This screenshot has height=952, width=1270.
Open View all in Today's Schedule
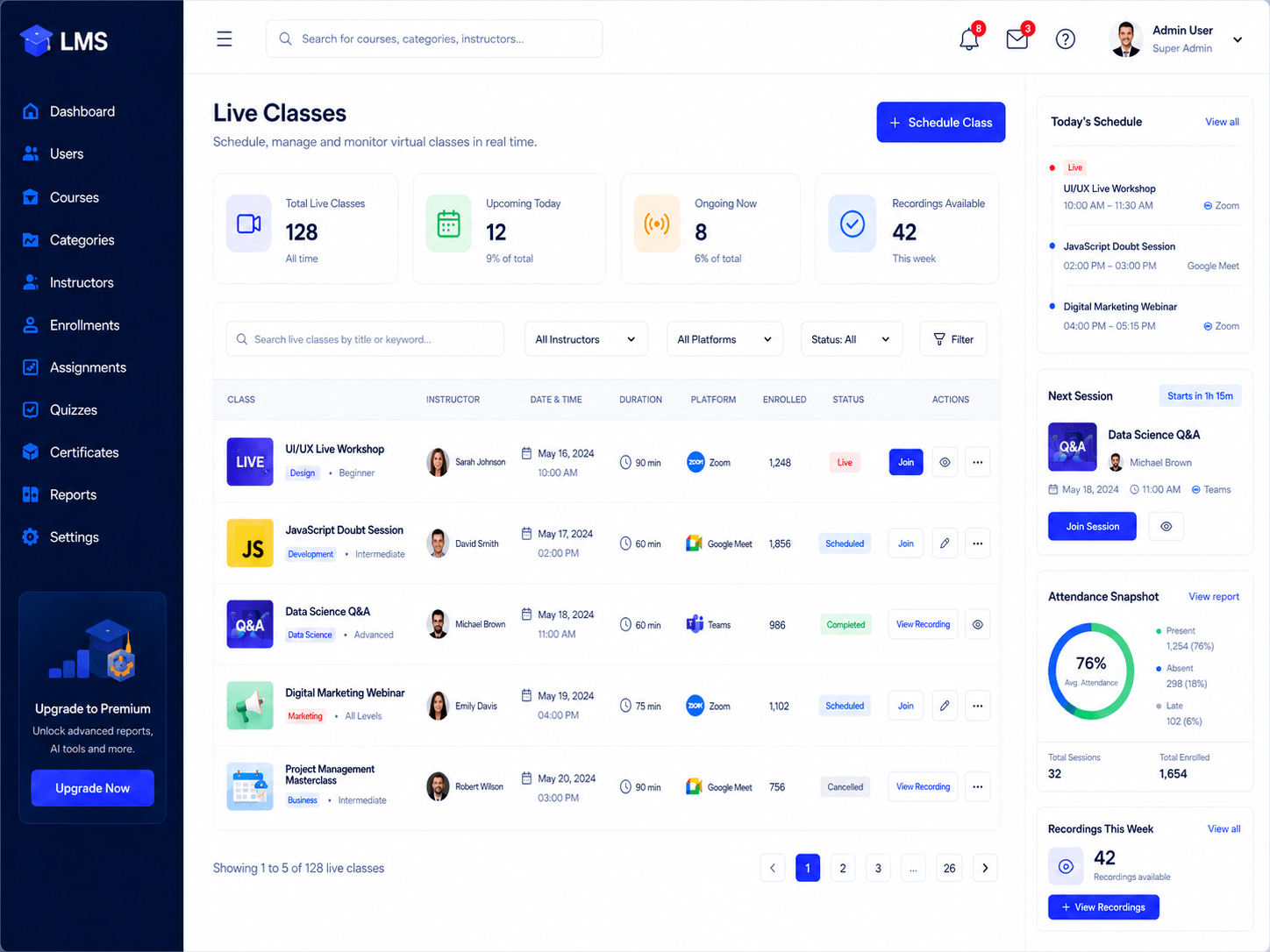click(x=1222, y=122)
